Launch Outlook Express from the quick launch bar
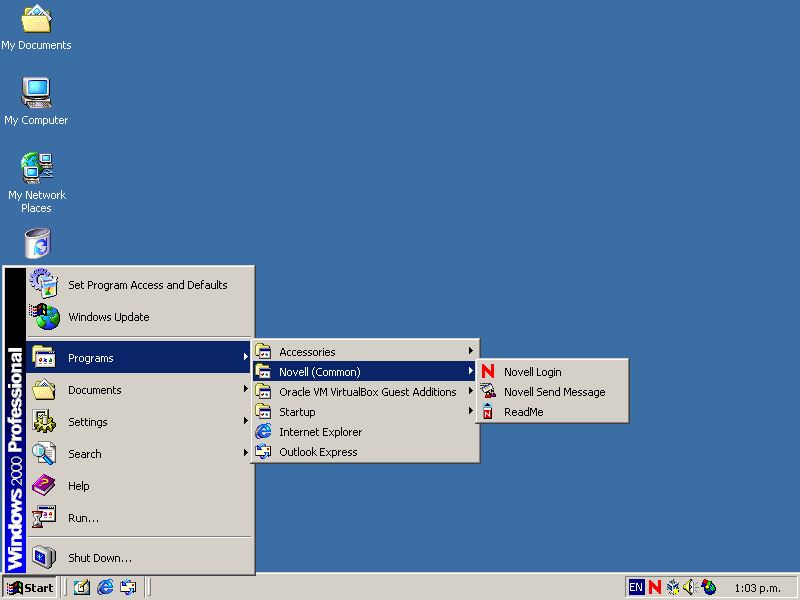This screenshot has height=600, width=800. tap(128, 587)
